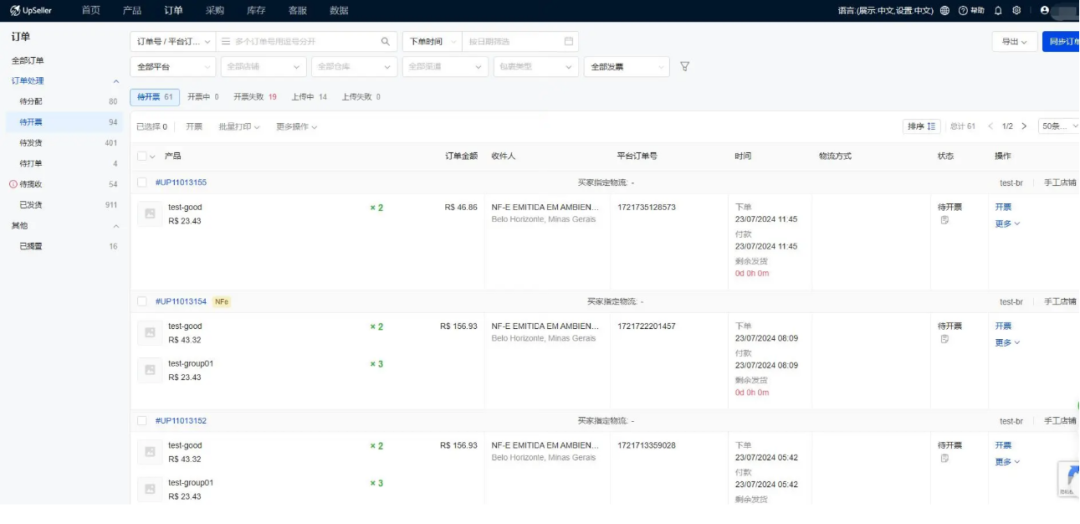Select checkbox for order #UP11013154
This screenshot has height=524, width=1080.
[x=142, y=302]
